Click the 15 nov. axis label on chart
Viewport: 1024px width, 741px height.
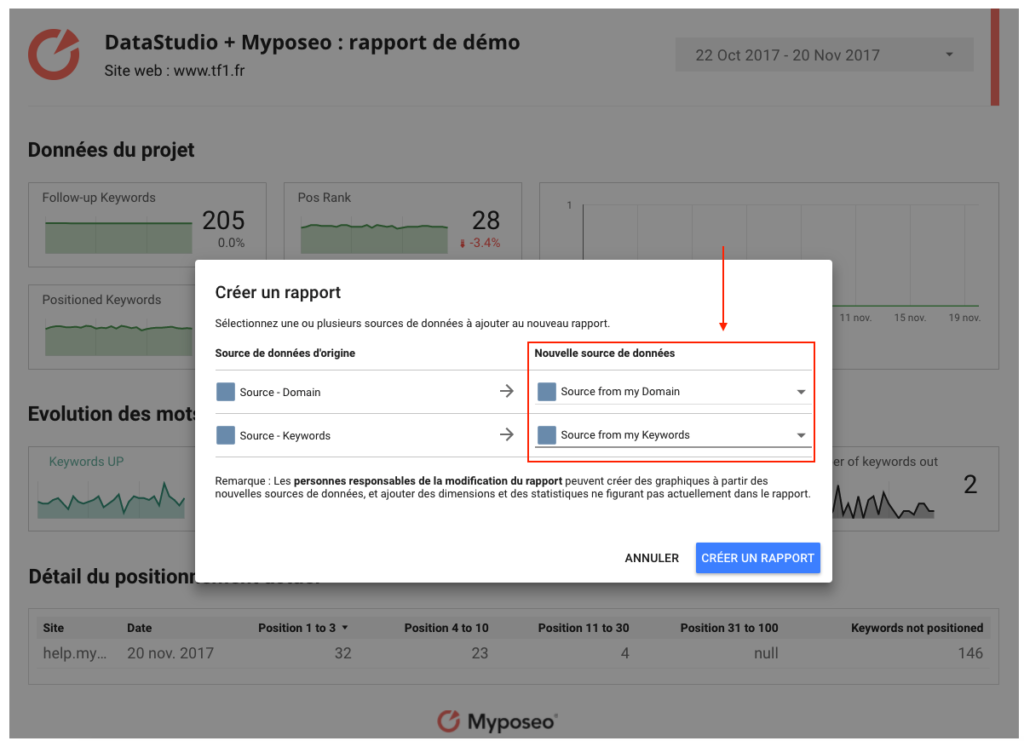pyautogui.click(x=910, y=318)
